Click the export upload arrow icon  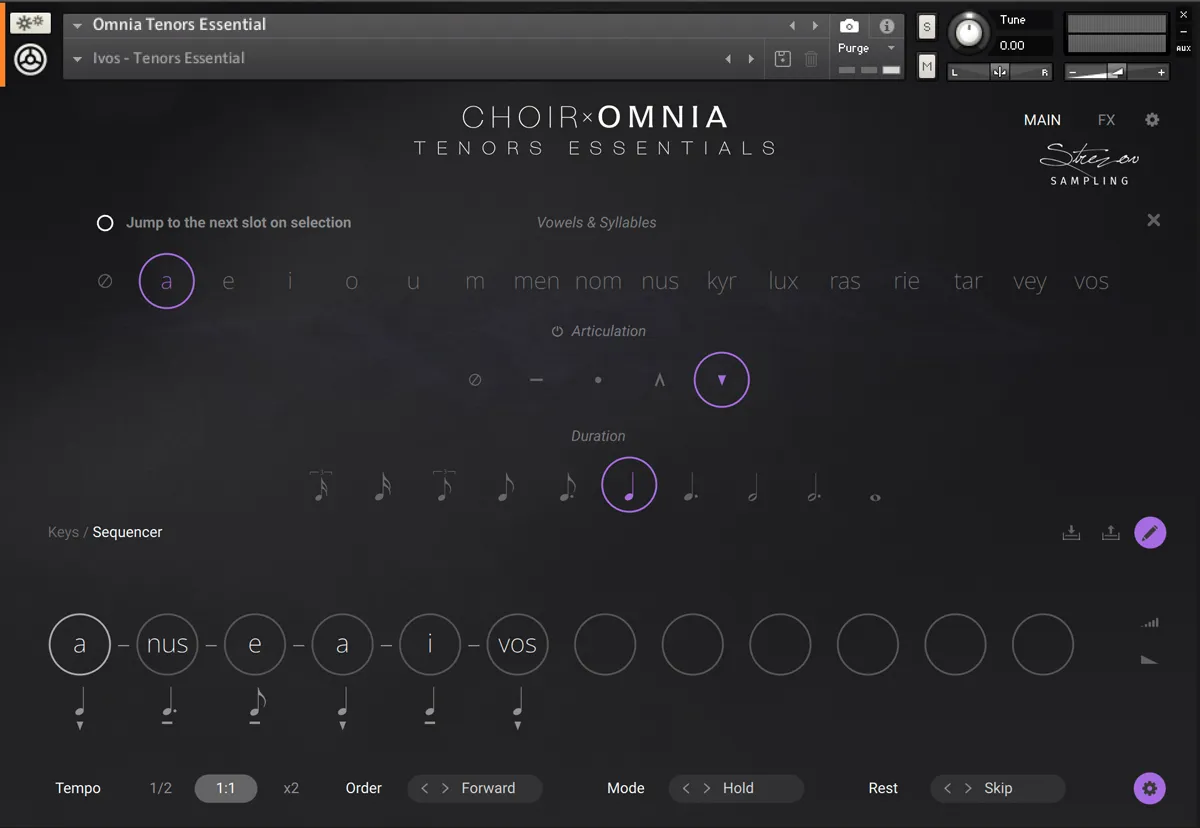1110,533
